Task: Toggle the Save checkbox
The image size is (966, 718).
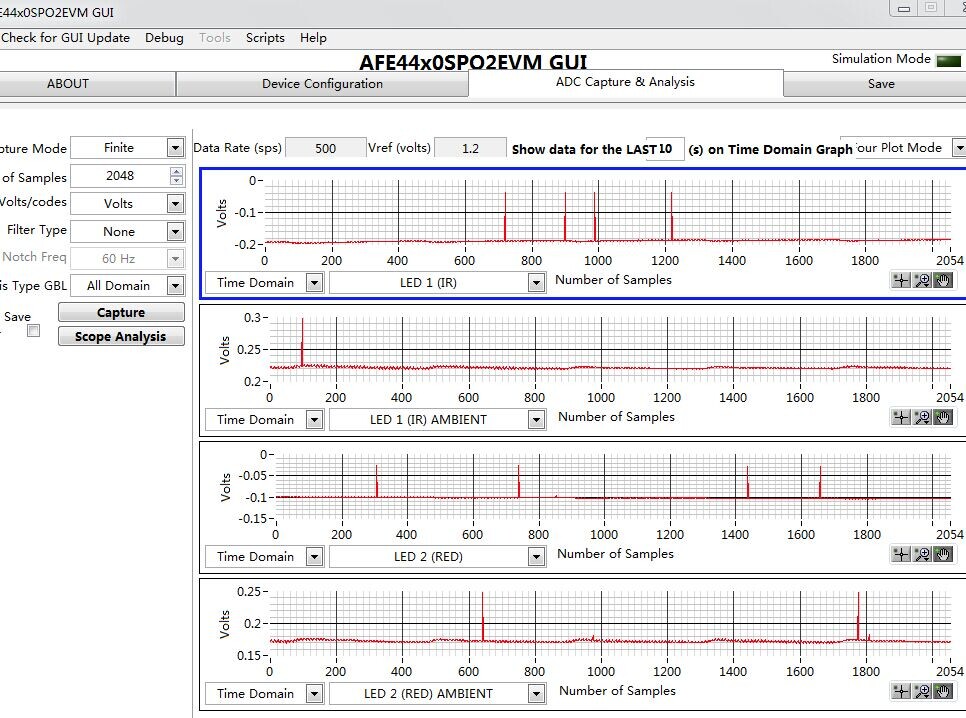Action: tap(33, 331)
